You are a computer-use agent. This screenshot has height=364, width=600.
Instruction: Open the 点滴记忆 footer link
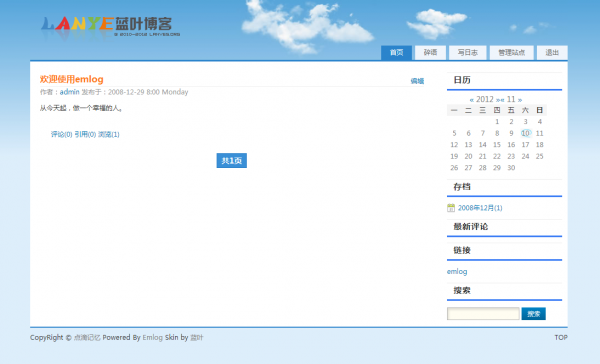click(87, 338)
